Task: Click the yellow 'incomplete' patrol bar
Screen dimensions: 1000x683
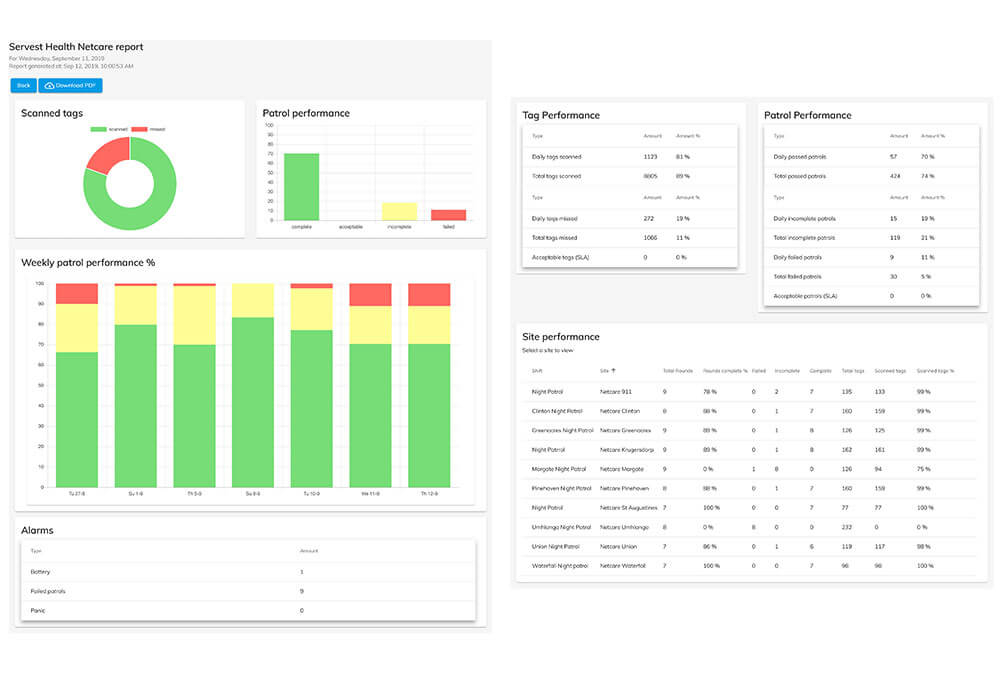Action: tap(399, 211)
